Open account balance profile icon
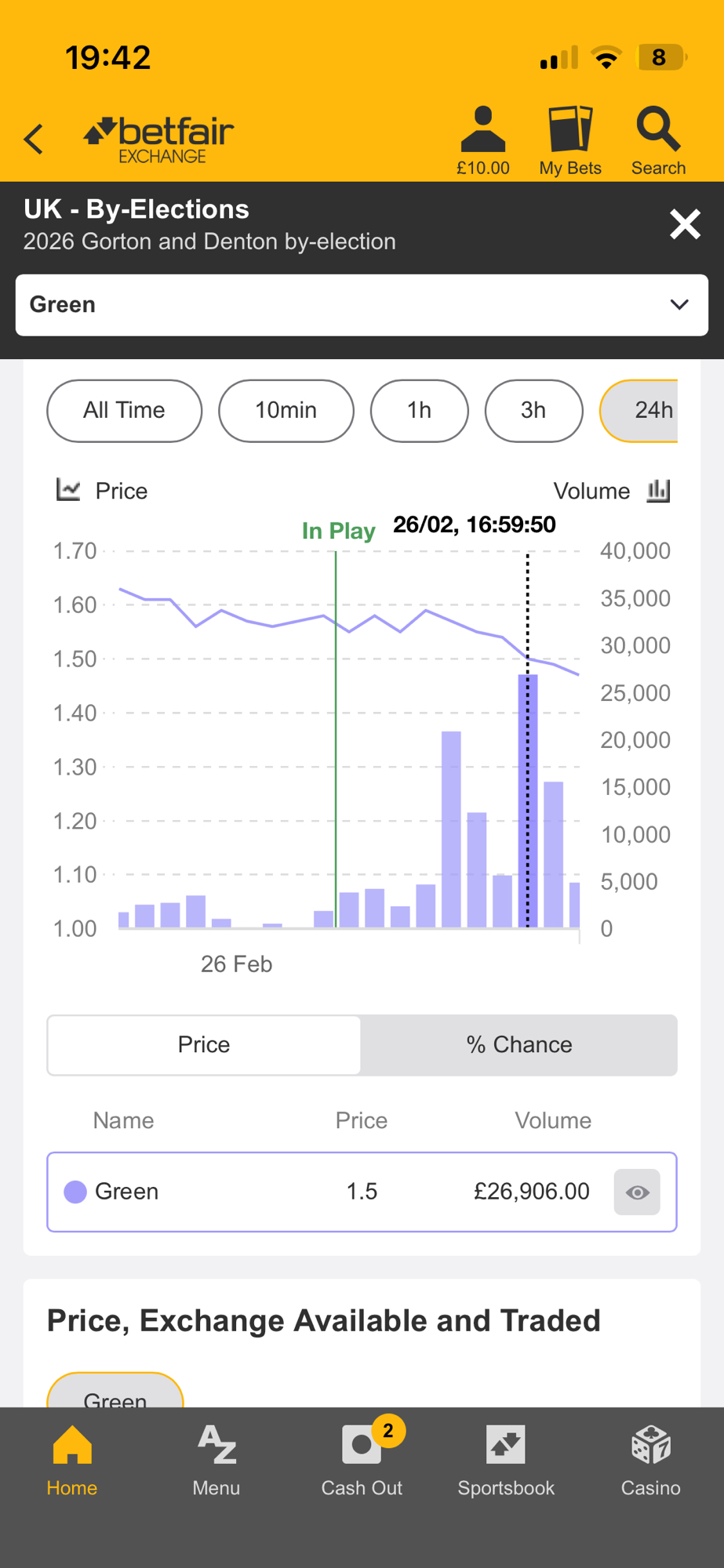The width and height of the screenshot is (724, 1568). pyautogui.click(x=482, y=130)
